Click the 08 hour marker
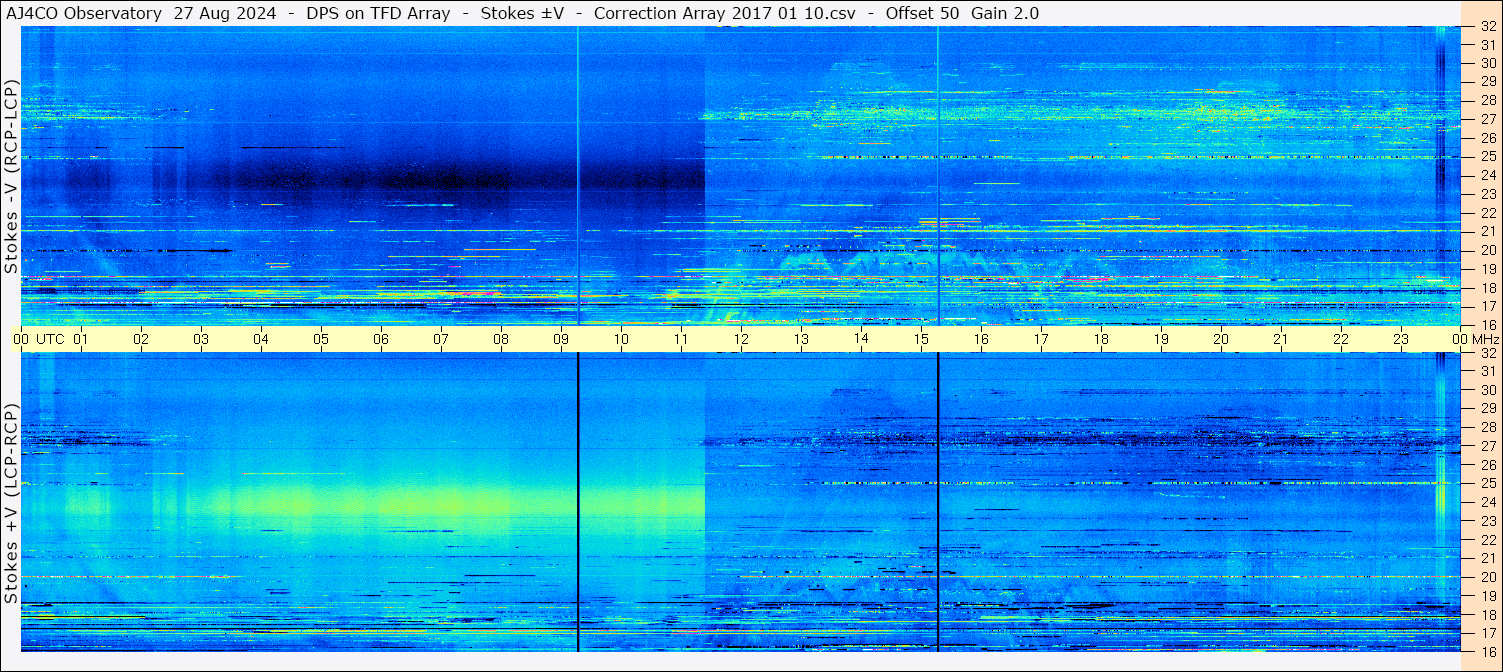 (x=501, y=339)
